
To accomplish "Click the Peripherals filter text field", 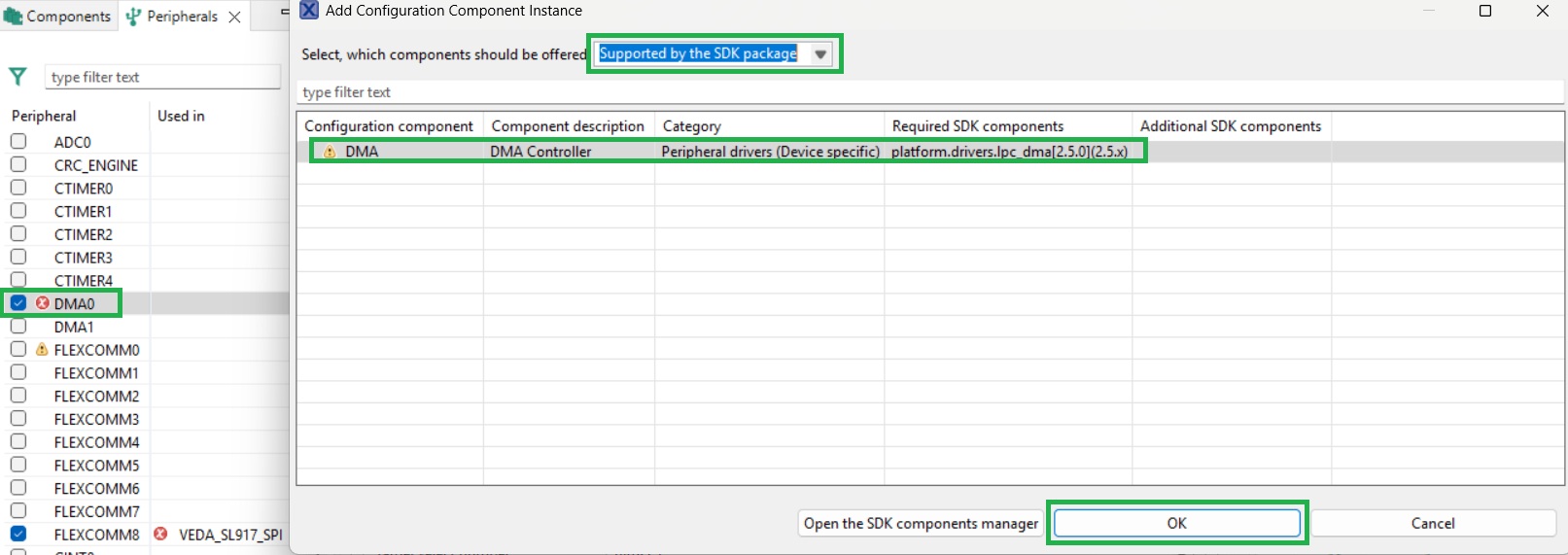I will [162, 77].
